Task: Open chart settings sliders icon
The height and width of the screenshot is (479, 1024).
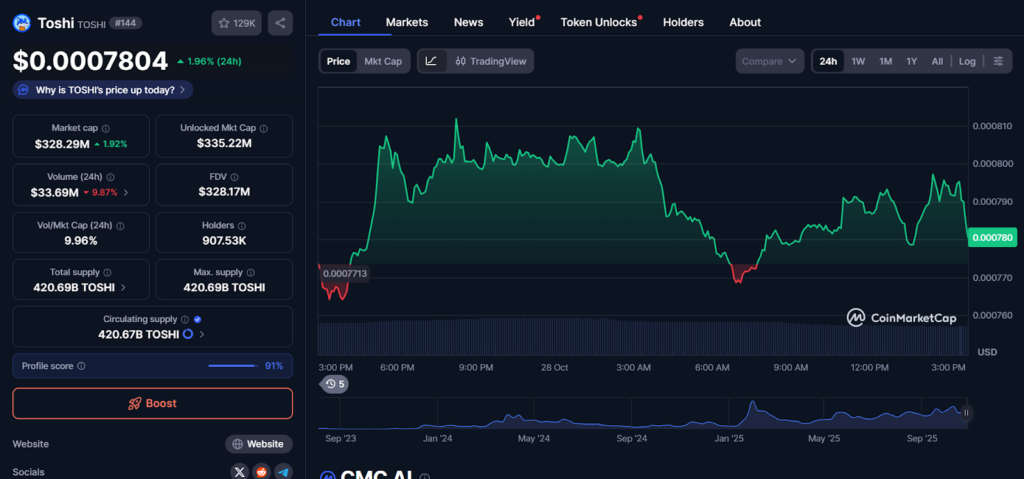Action: coord(998,61)
